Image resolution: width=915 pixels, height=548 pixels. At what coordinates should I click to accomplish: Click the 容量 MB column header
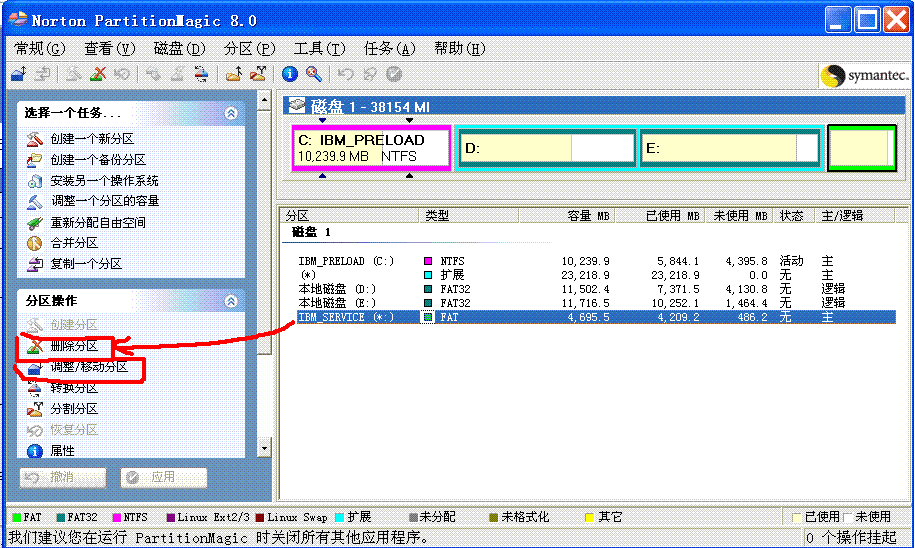(567, 215)
